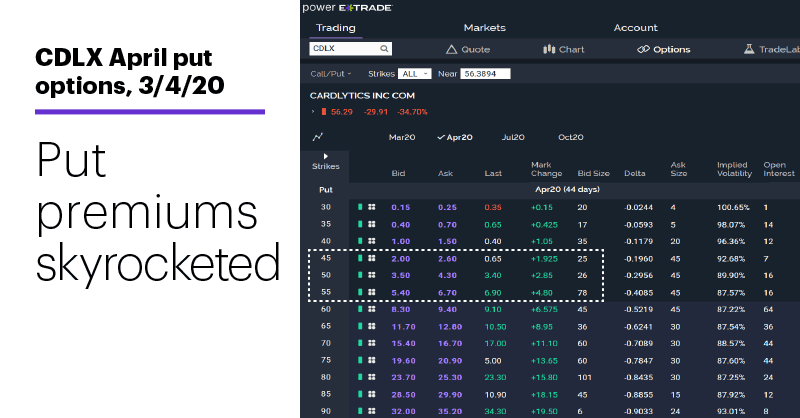Select the Oct20 expiration
Image resolution: width=800 pixels, height=418 pixels.
coord(571,137)
